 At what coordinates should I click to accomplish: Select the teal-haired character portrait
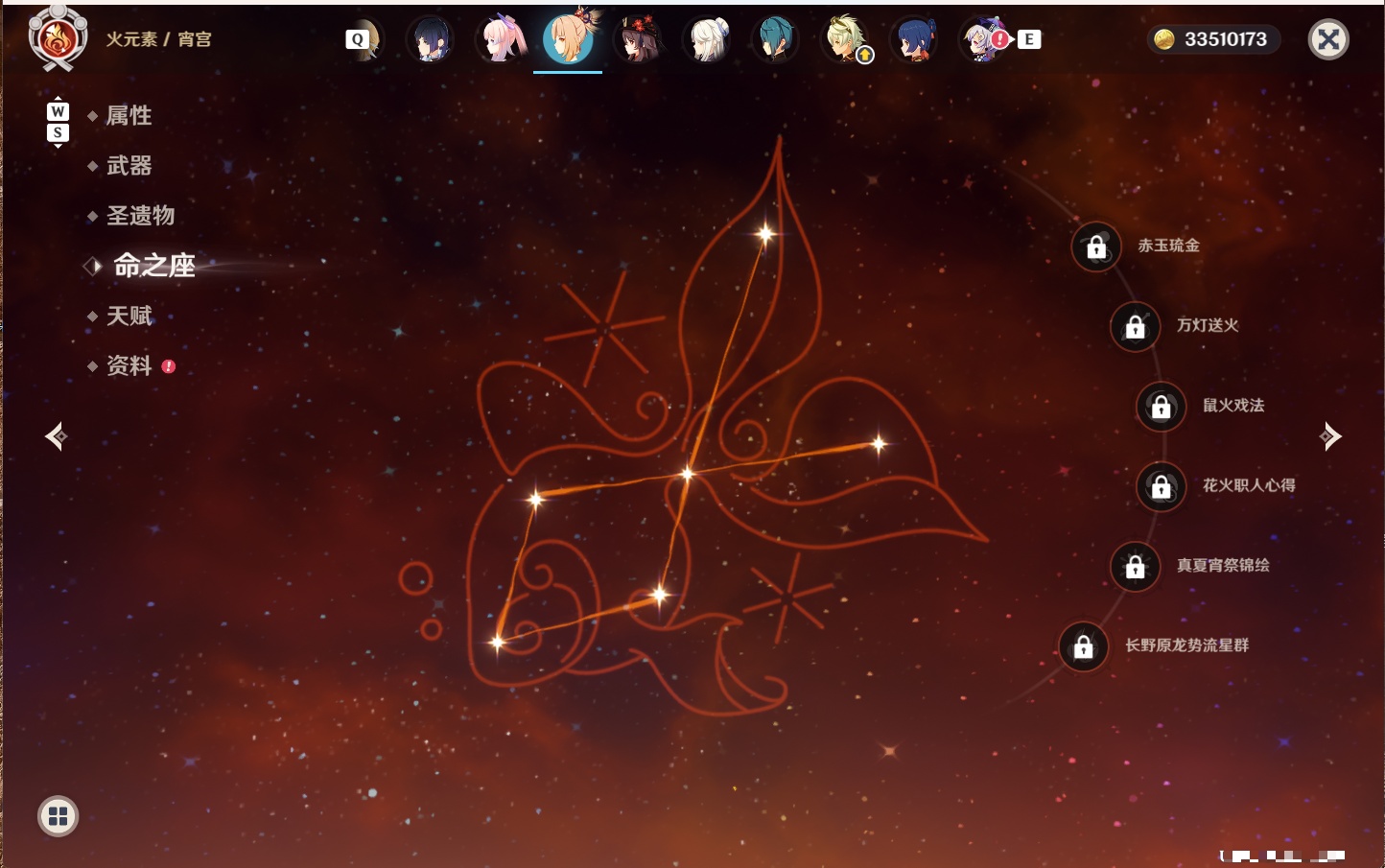tap(775, 39)
